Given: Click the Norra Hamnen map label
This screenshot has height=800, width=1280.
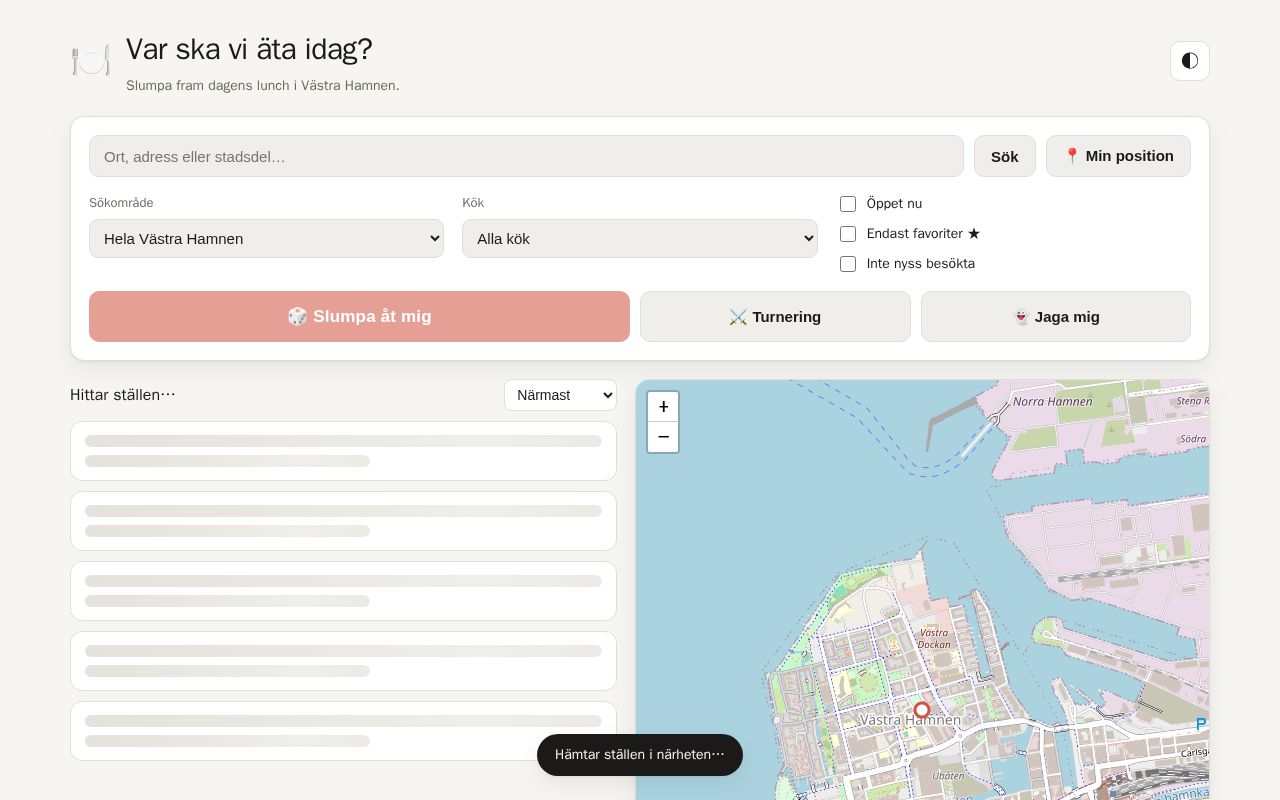Looking at the screenshot, I should 1053,401.
